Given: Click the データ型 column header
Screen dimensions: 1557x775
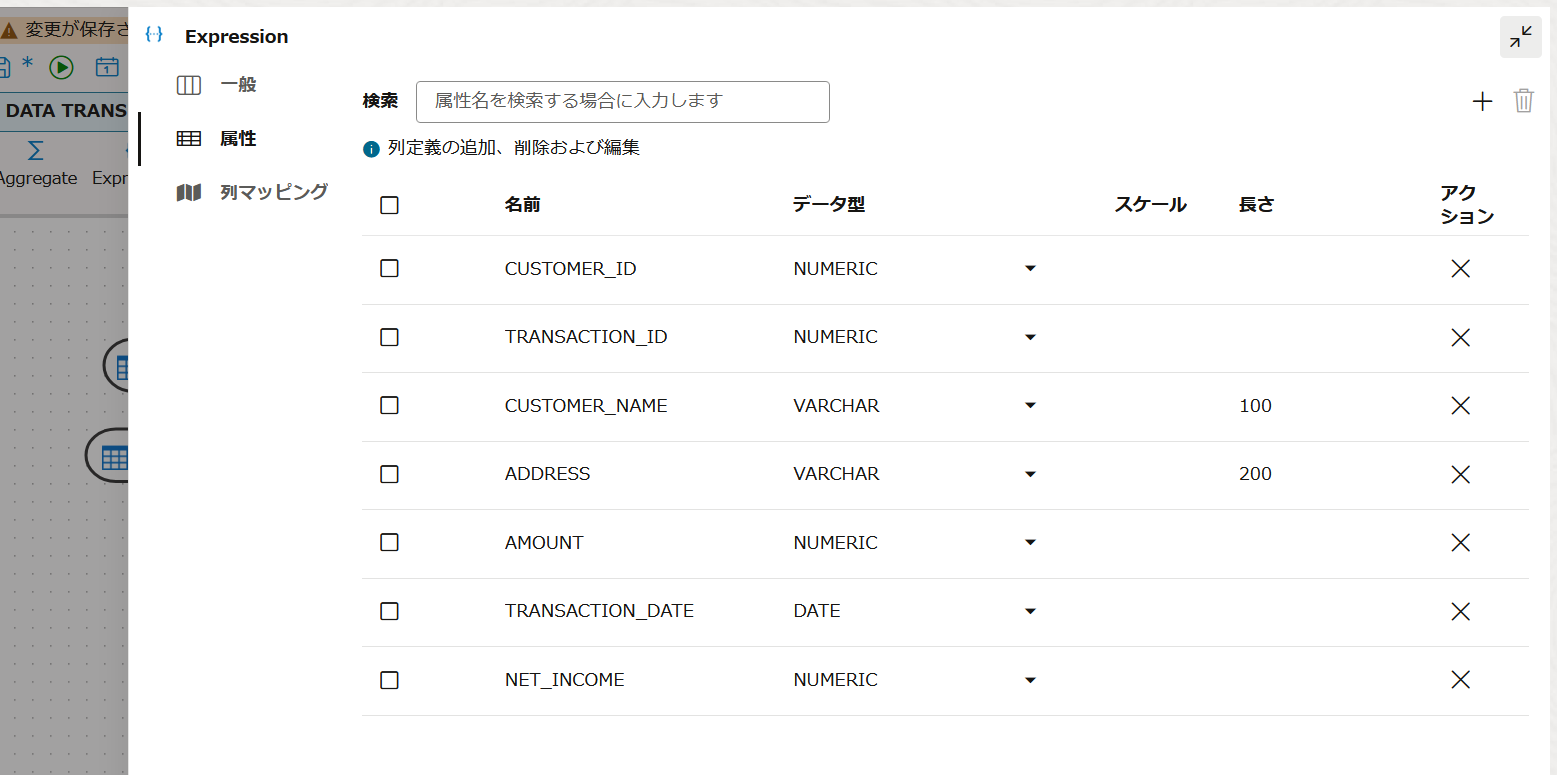Looking at the screenshot, I should (828, 205).
